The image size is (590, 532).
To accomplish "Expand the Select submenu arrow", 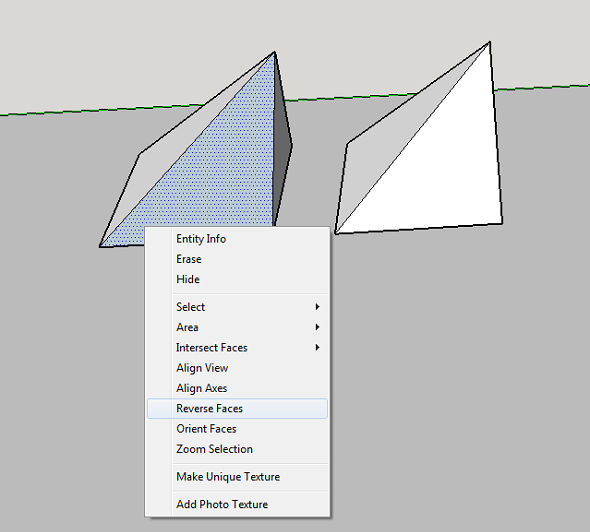I will tap(318, 307).
